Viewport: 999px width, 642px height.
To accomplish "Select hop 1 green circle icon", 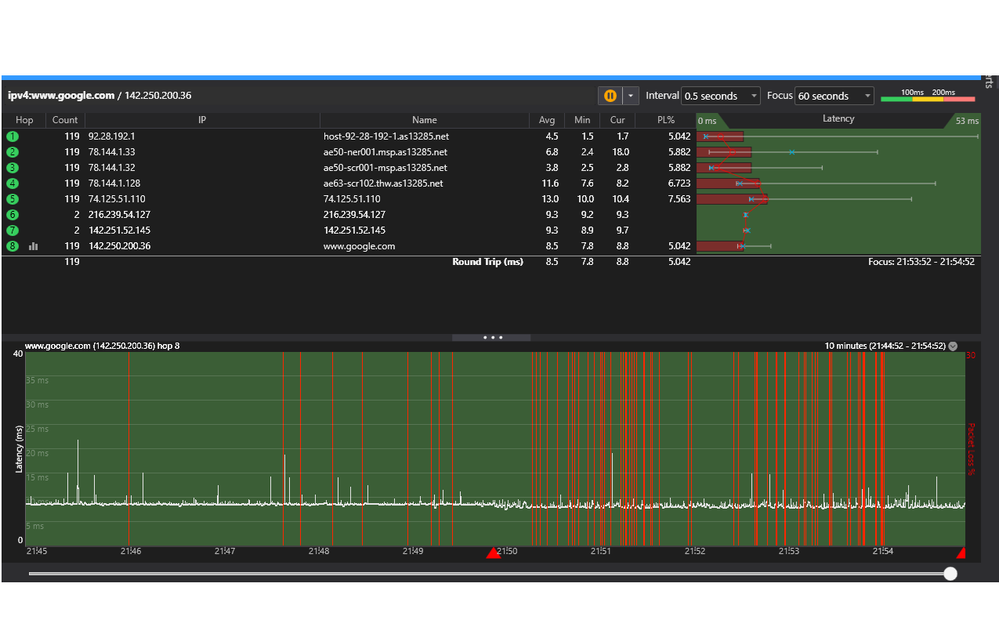I will (13, 136).
